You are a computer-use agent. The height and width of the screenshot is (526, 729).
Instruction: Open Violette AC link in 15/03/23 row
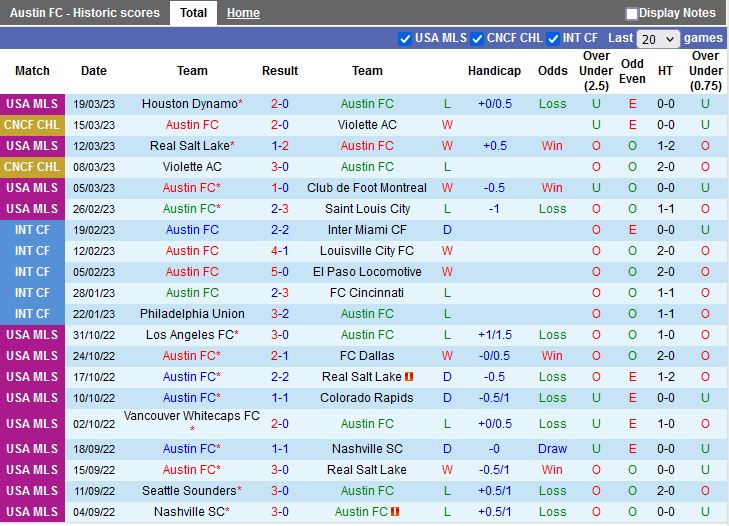[367, 125]
